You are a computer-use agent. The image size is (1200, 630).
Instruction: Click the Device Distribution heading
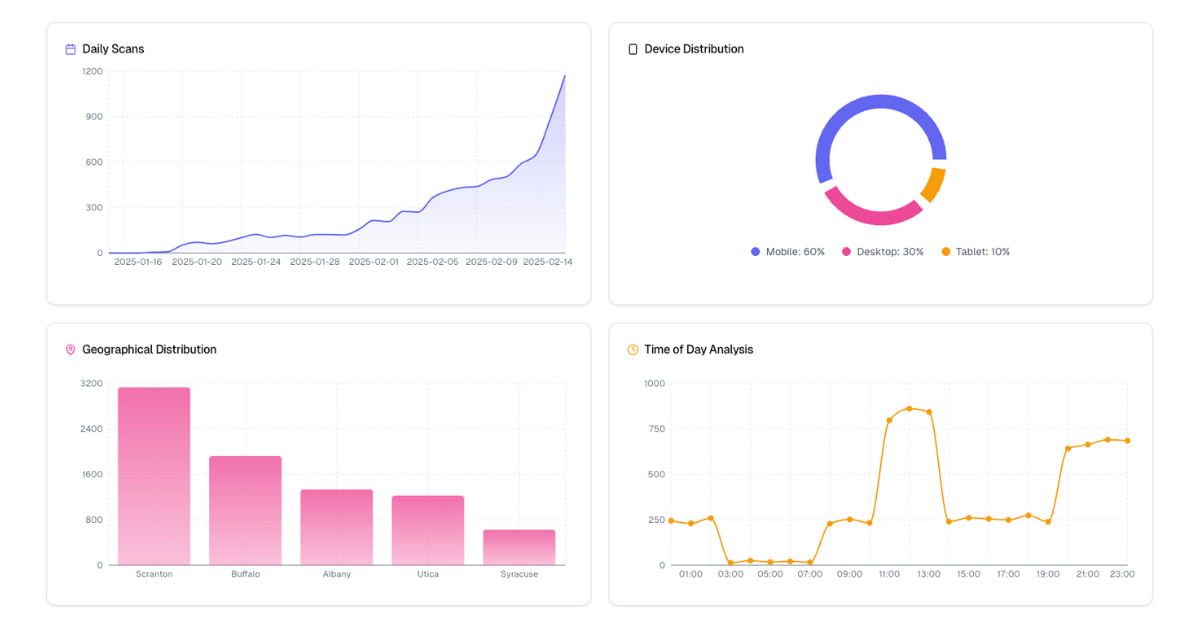(694, 49)
